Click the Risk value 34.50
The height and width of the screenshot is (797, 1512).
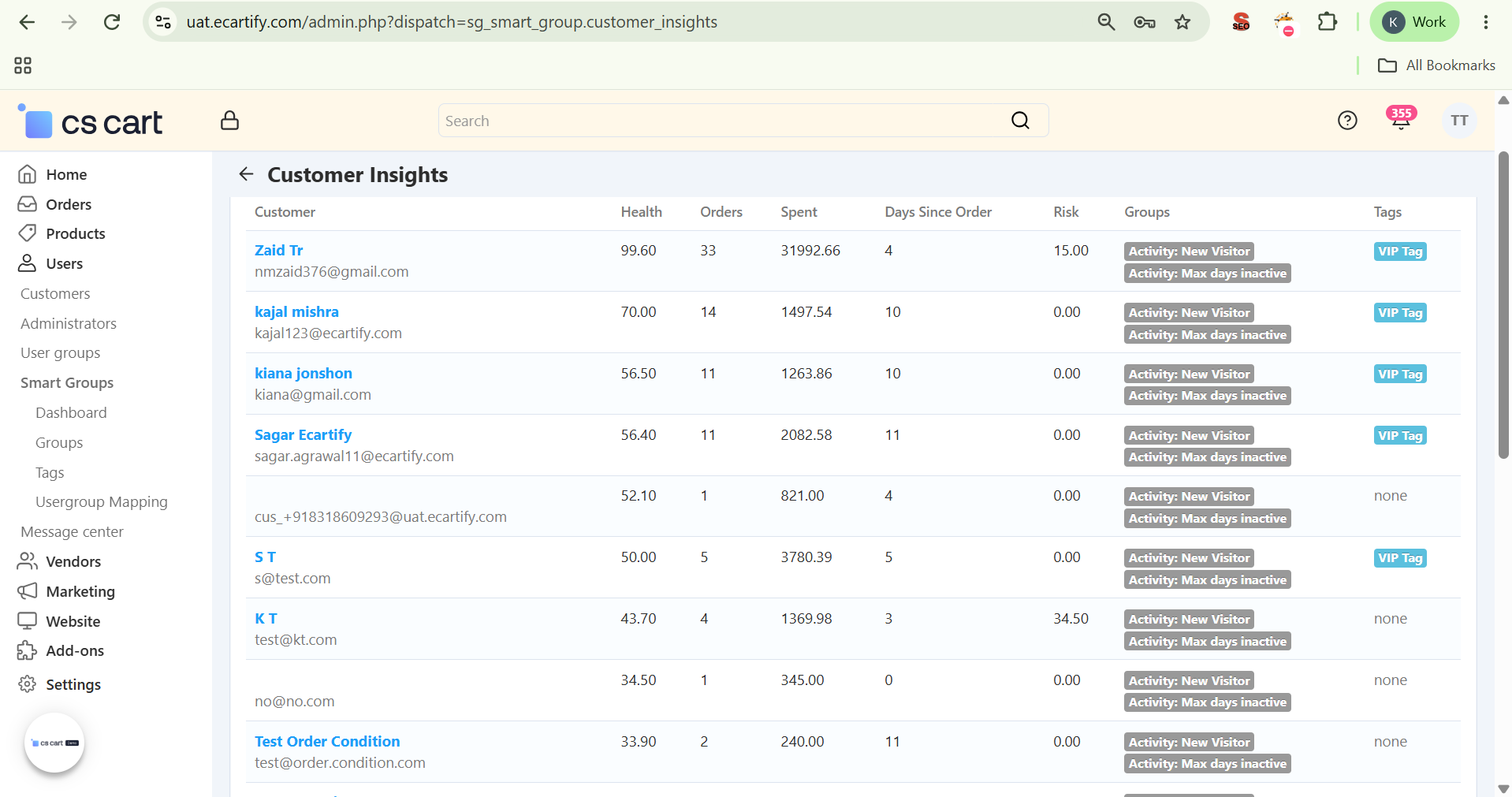tap(1071, 619)
